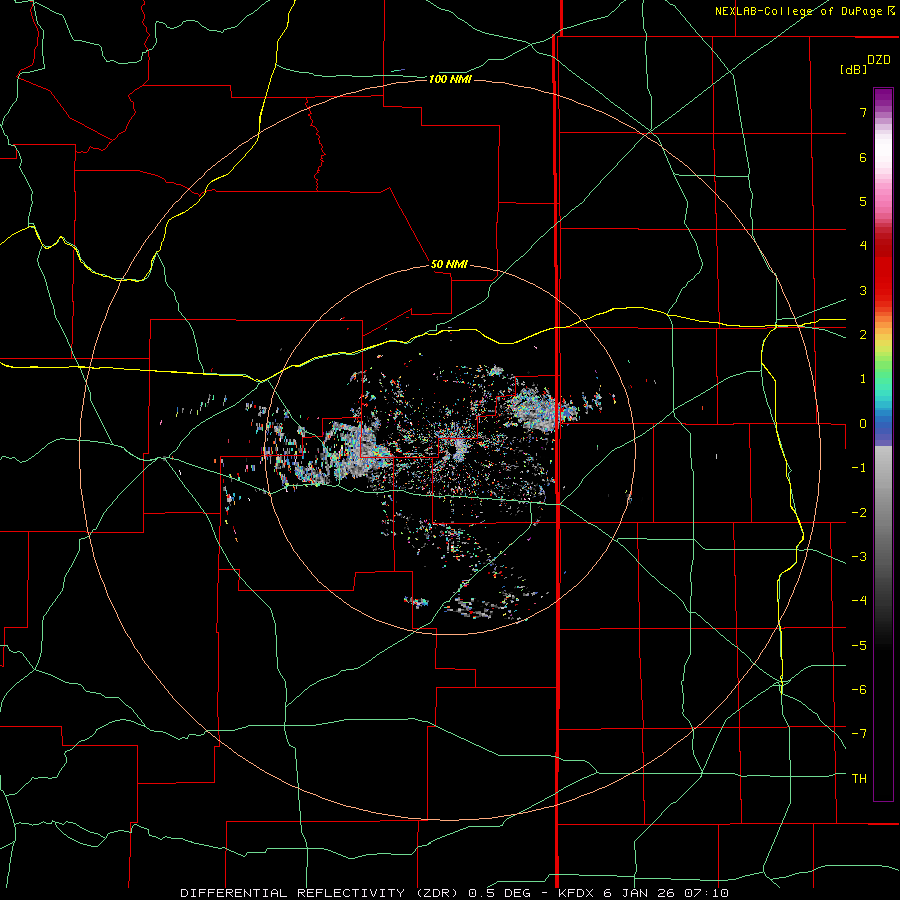The image size is (900, 900).
Task: Click the legend value 0
Action: [863, 424]
